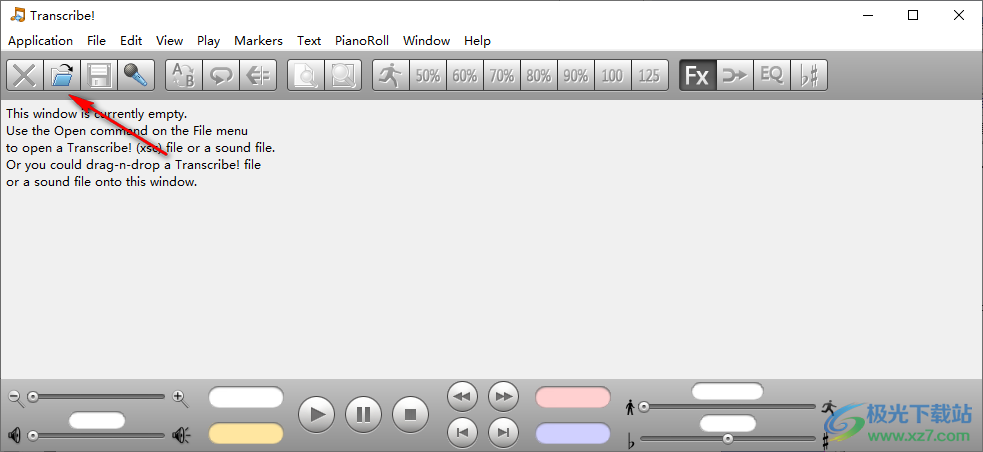Click the loud speaker volume icon

pos(182,435)
